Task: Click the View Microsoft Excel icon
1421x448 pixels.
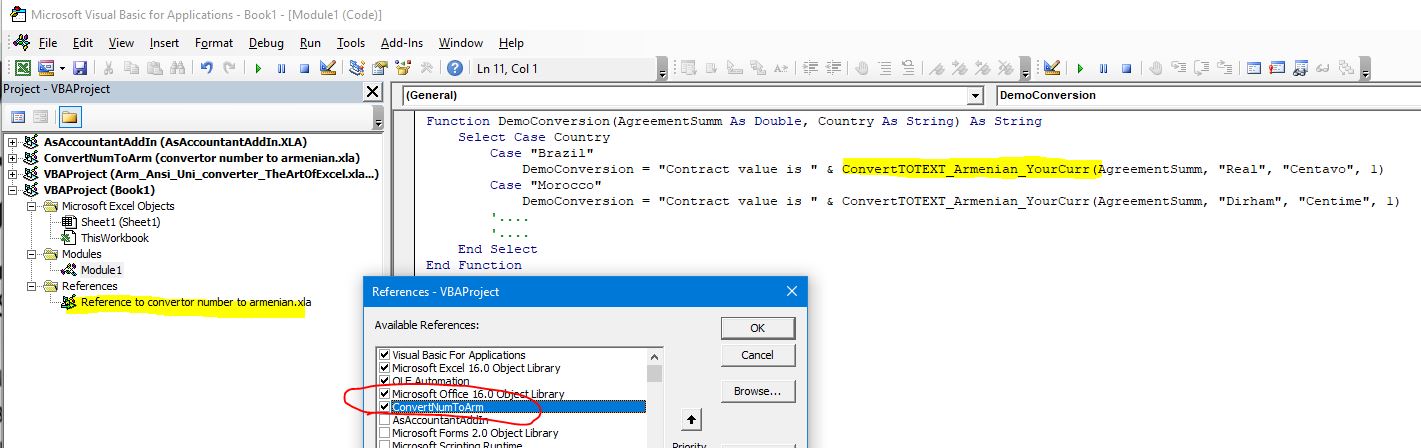Action: tap(22, 68)
